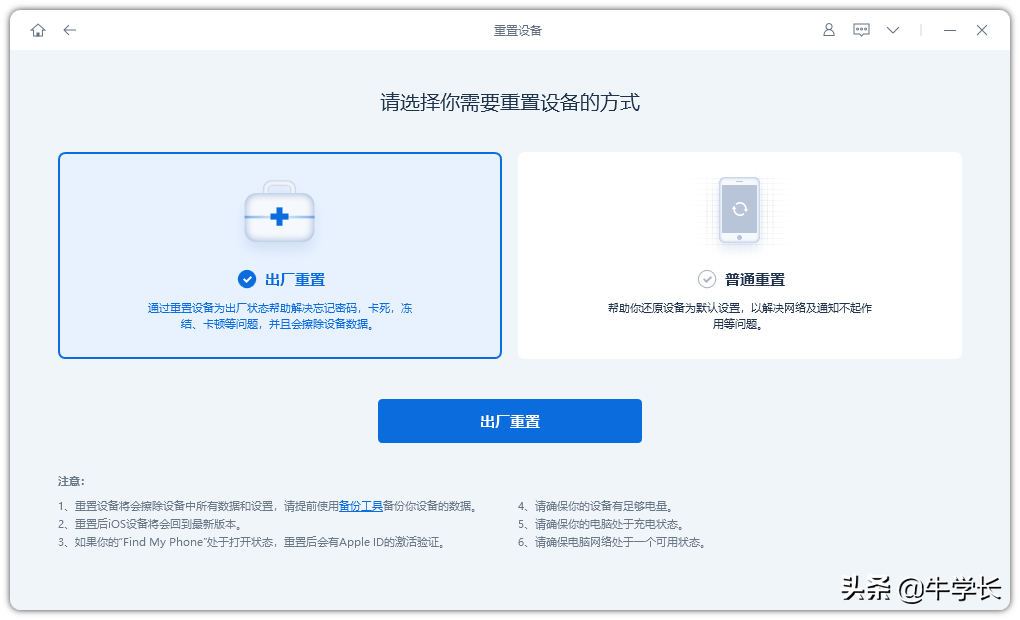The width and height of the screenshot is (1020, 620).
Task: Click the home icon in the title bar
Action: coord(38,30)
